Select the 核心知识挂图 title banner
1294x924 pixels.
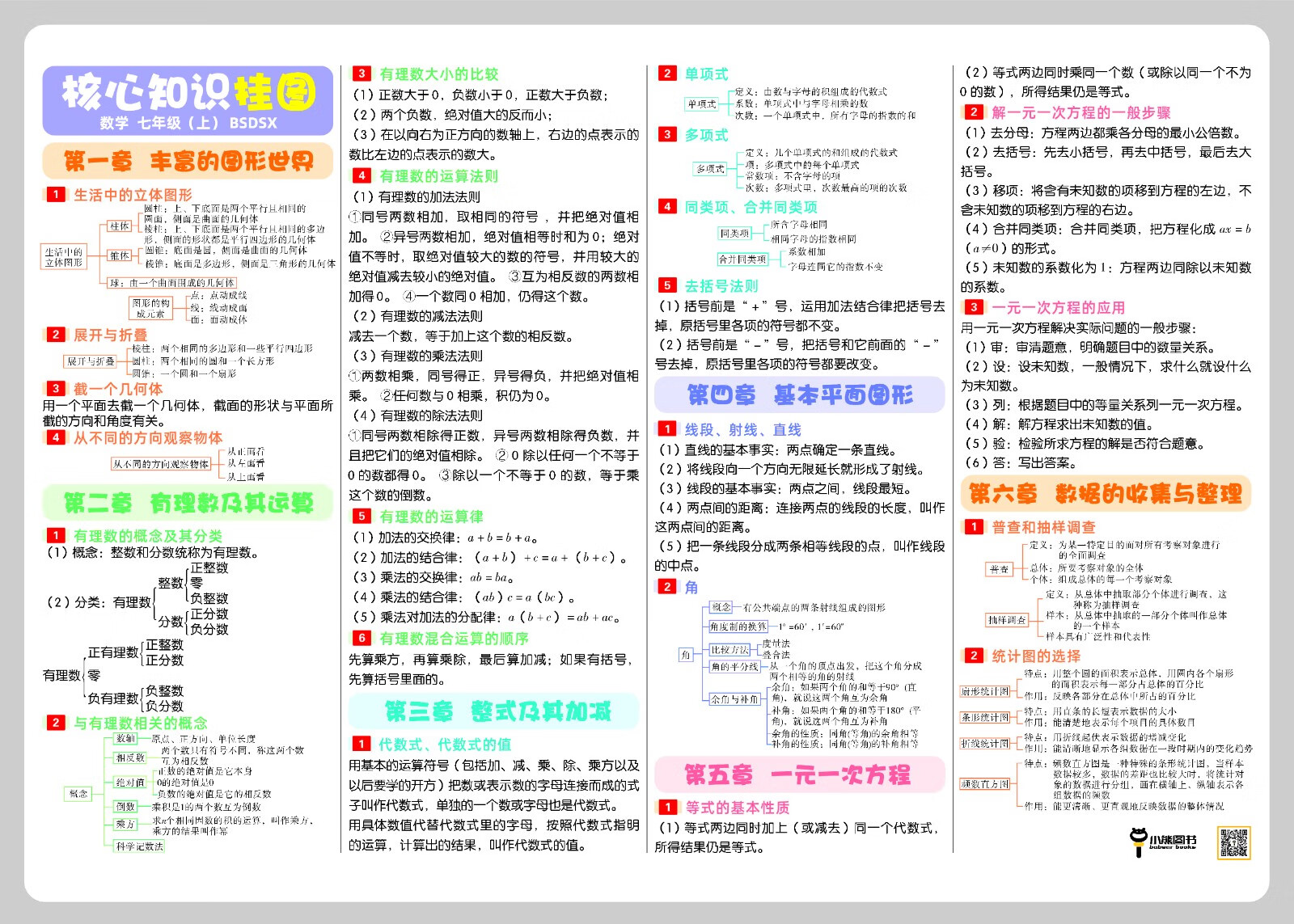point(188,100)
